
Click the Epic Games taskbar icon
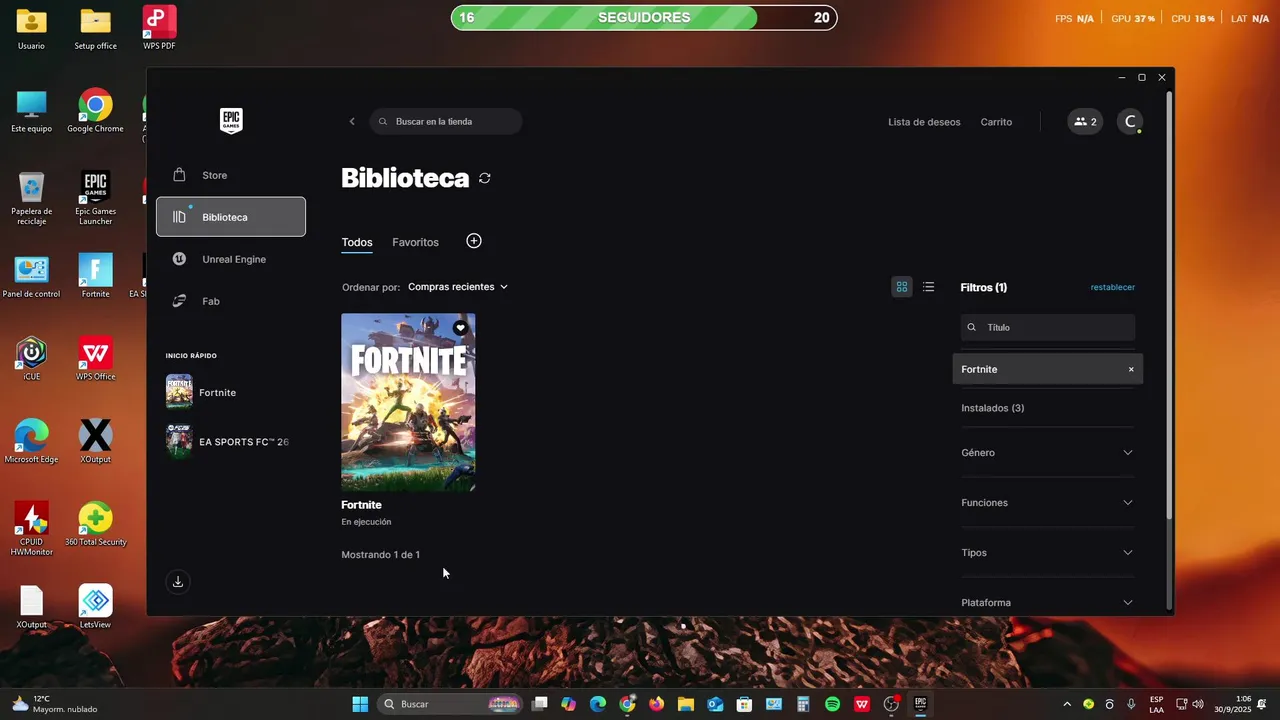(x=920, y=704)
